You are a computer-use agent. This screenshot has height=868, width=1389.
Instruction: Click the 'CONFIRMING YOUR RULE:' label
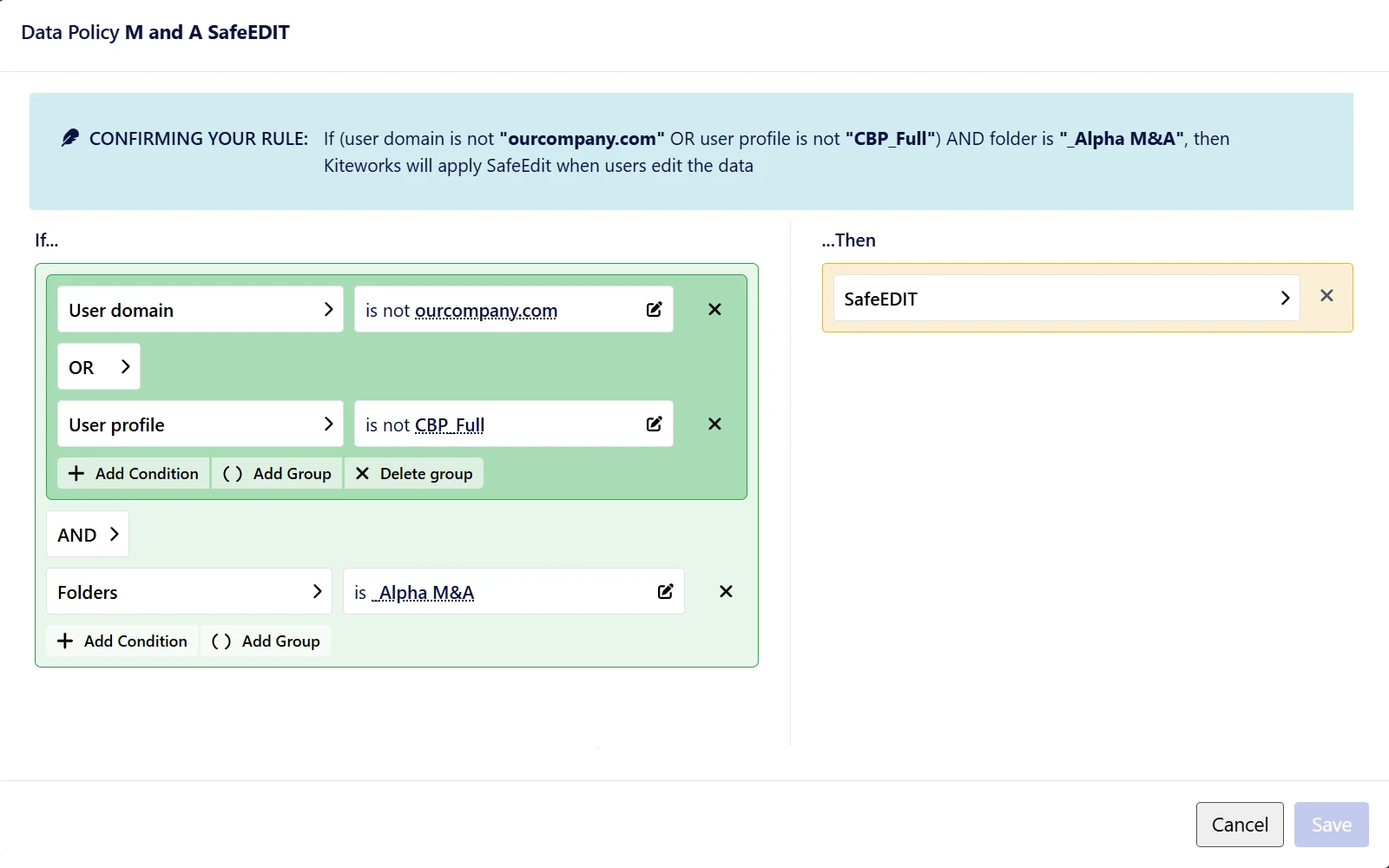199,139
